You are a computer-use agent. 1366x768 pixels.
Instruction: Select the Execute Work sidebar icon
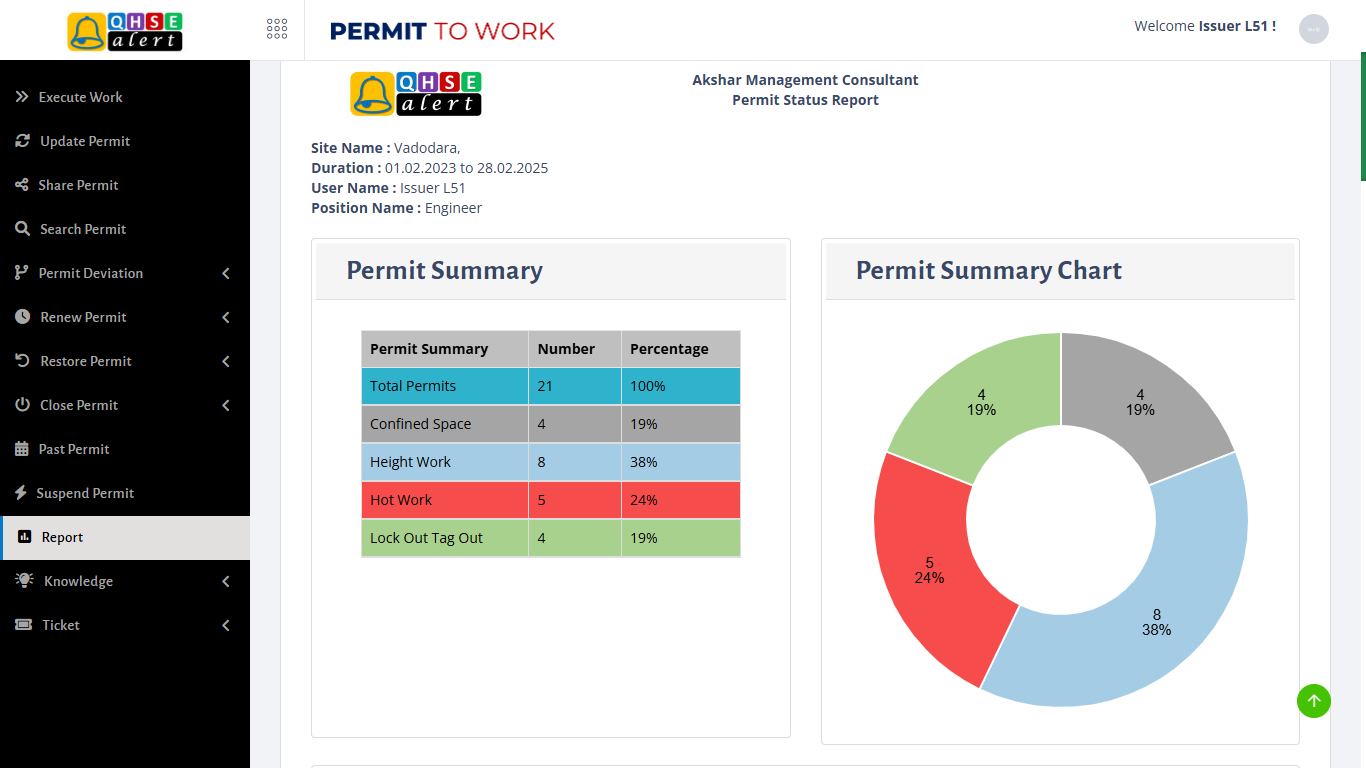point(22,97)
